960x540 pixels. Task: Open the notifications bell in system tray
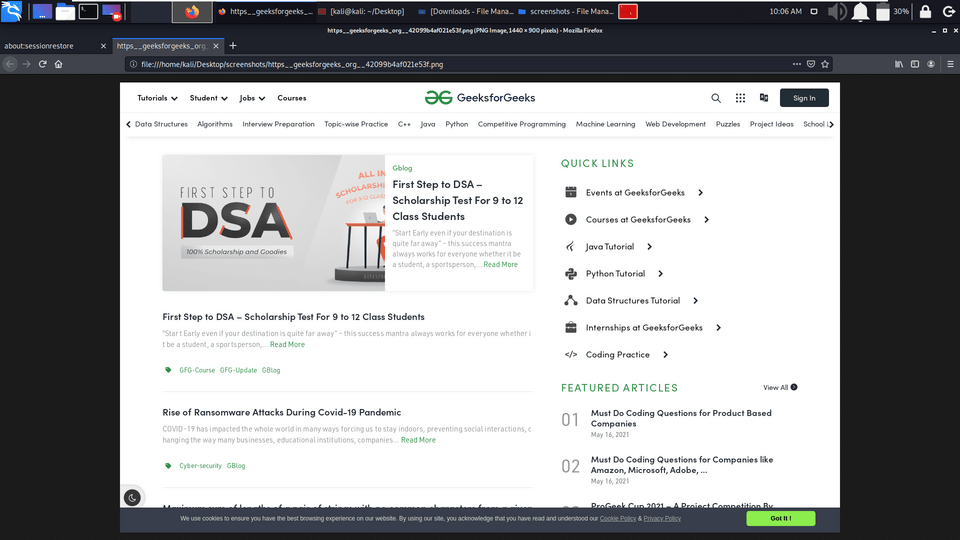click(x=860, y=12)
